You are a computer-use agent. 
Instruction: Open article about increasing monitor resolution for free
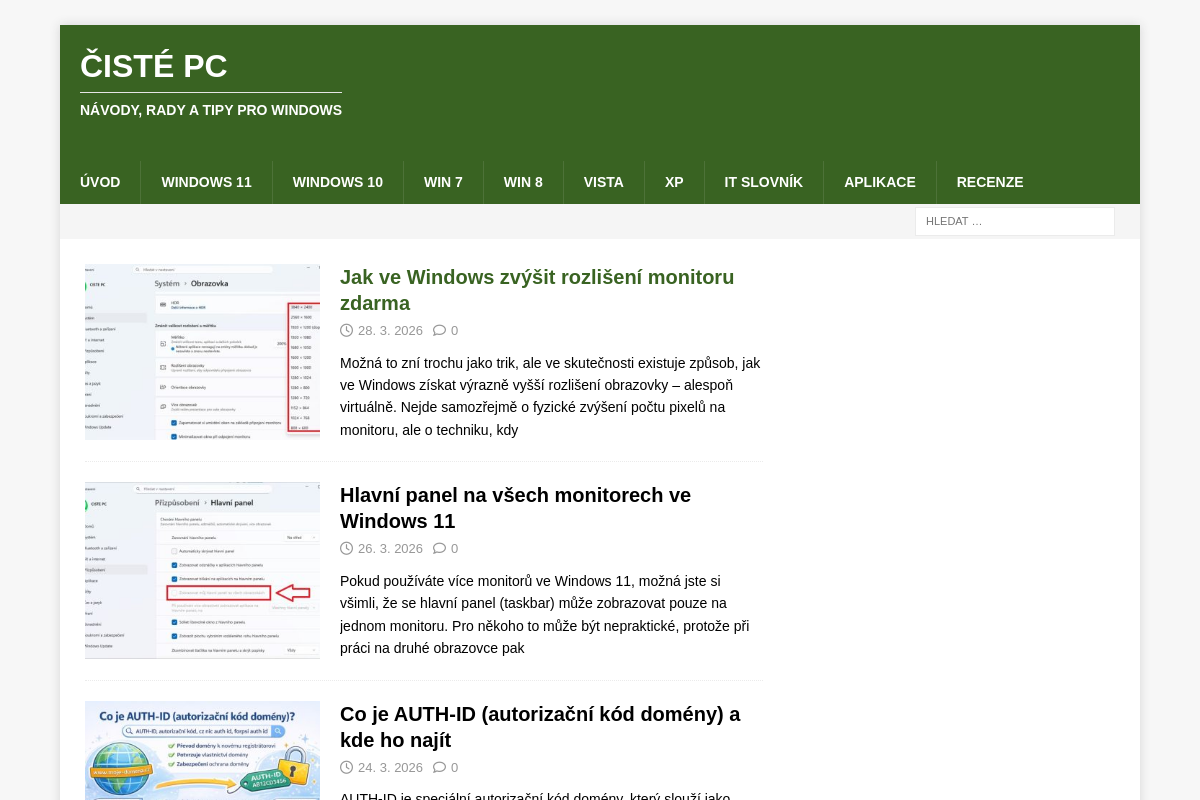point(537,290)
